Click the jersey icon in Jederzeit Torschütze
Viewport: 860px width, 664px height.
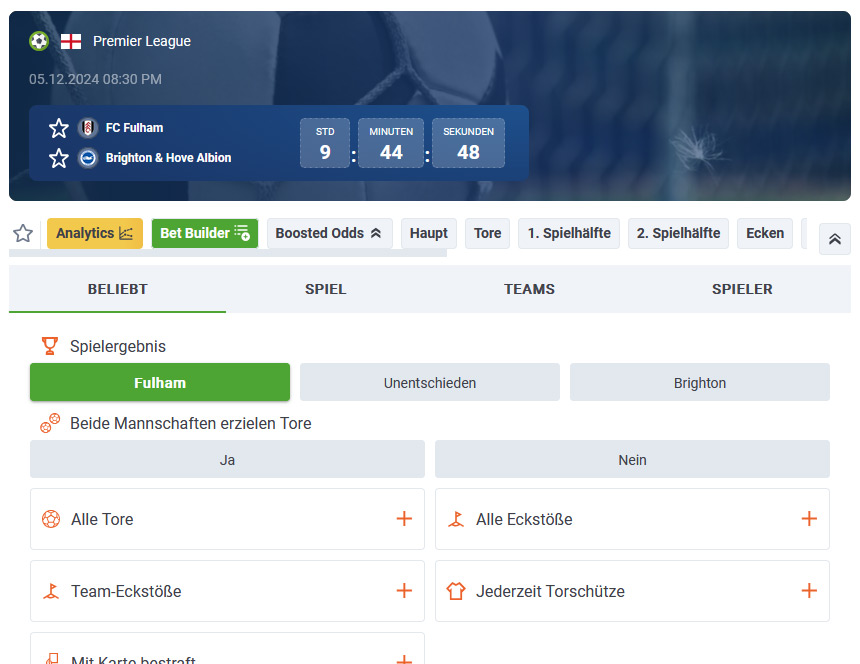pos(456,591)
